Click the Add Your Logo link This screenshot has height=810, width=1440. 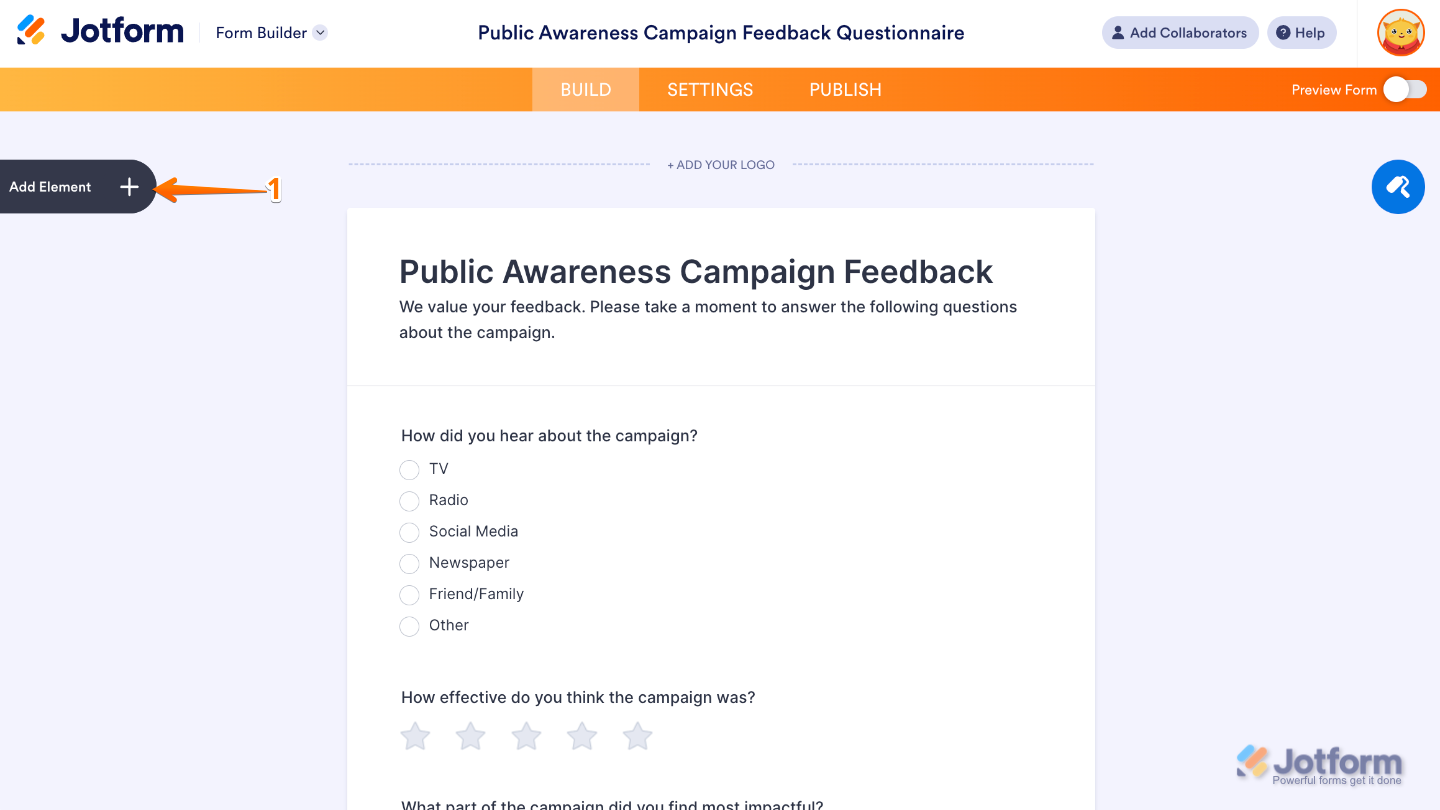pyautogui.click(x=721, y=165)
